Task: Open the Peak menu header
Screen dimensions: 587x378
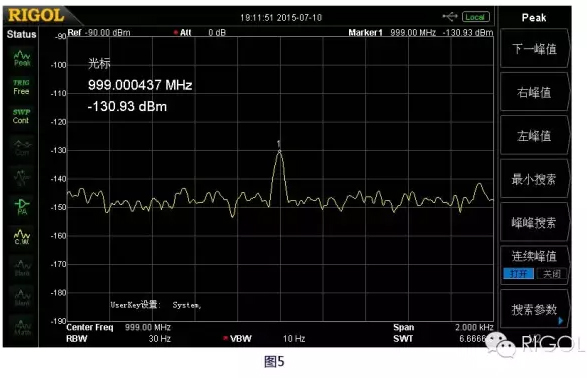Action: pos(534,17)
